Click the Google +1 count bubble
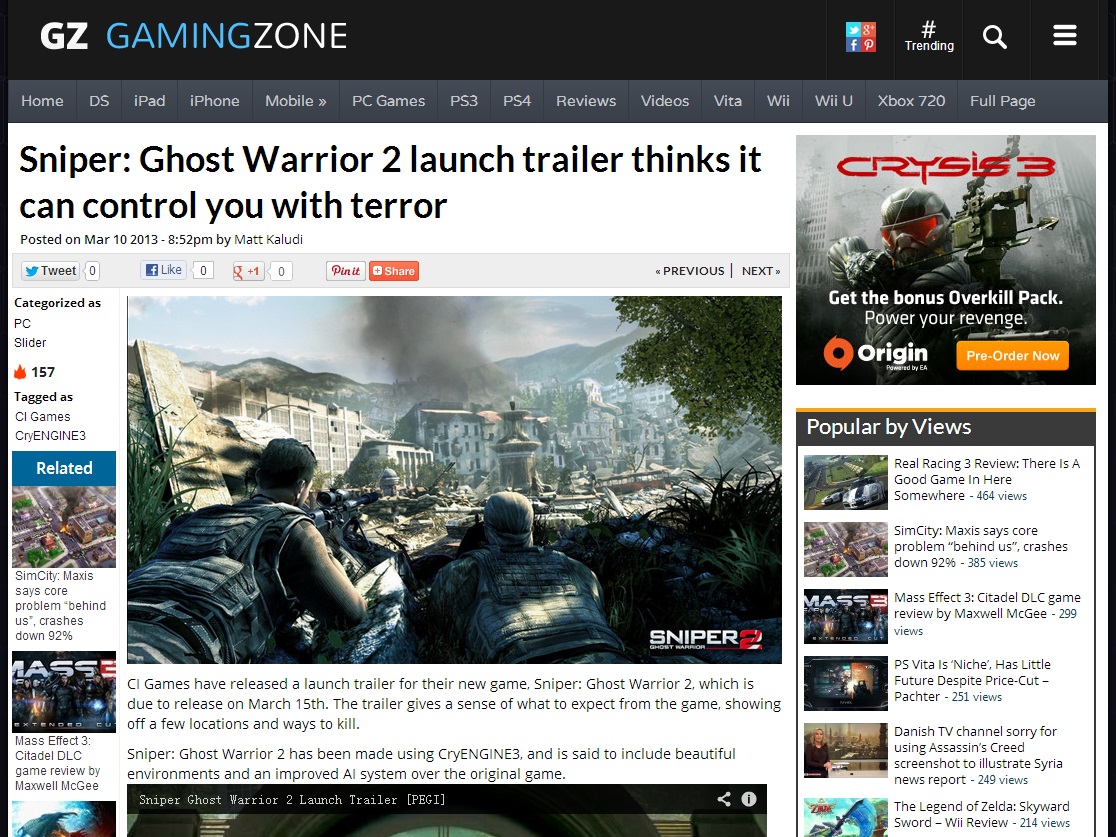Image resolution: width=1116 pixels, height=837 pixels. pos(281,271)
